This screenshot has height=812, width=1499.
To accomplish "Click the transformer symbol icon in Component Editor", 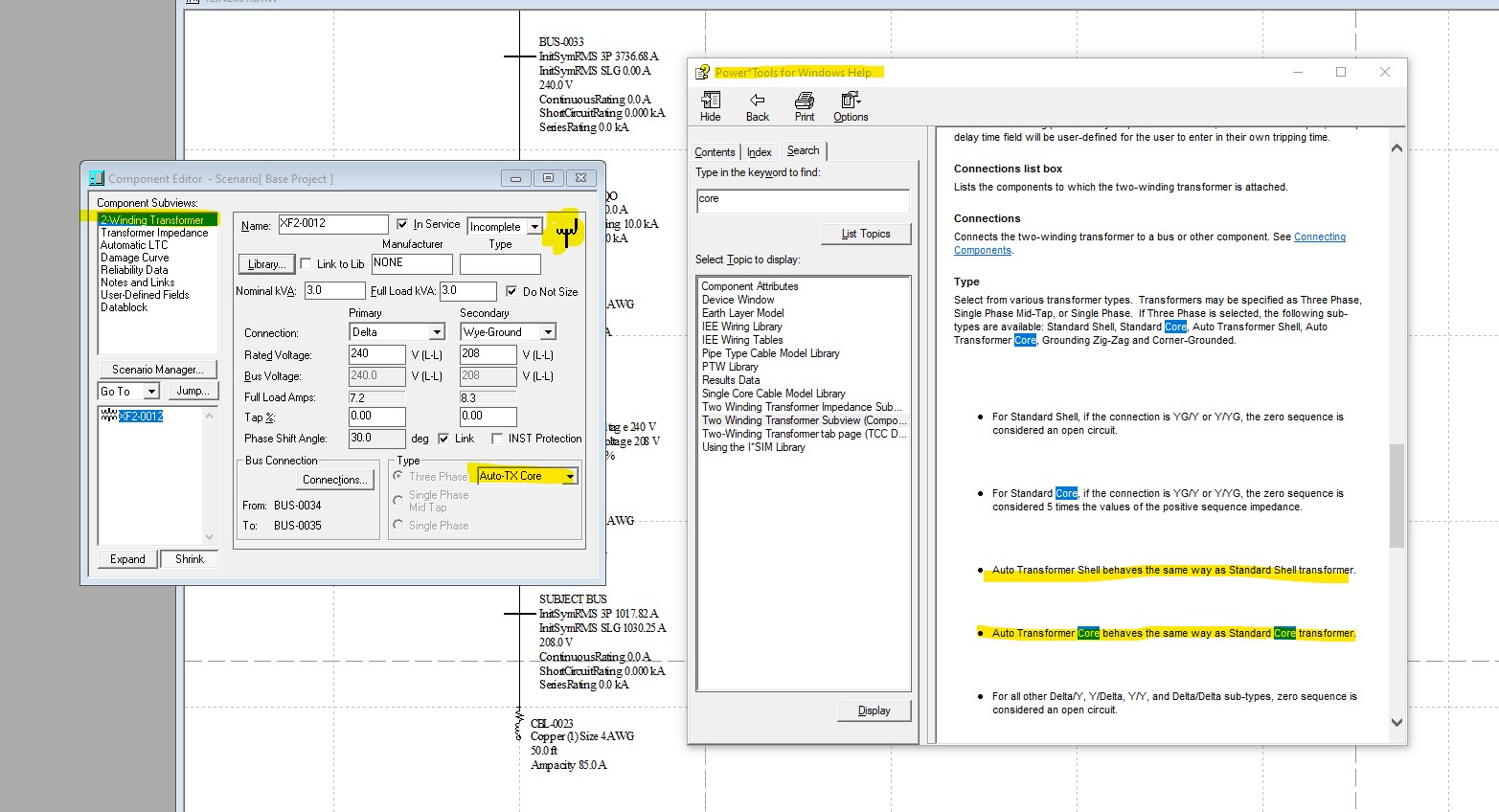I will click(566, 231).
